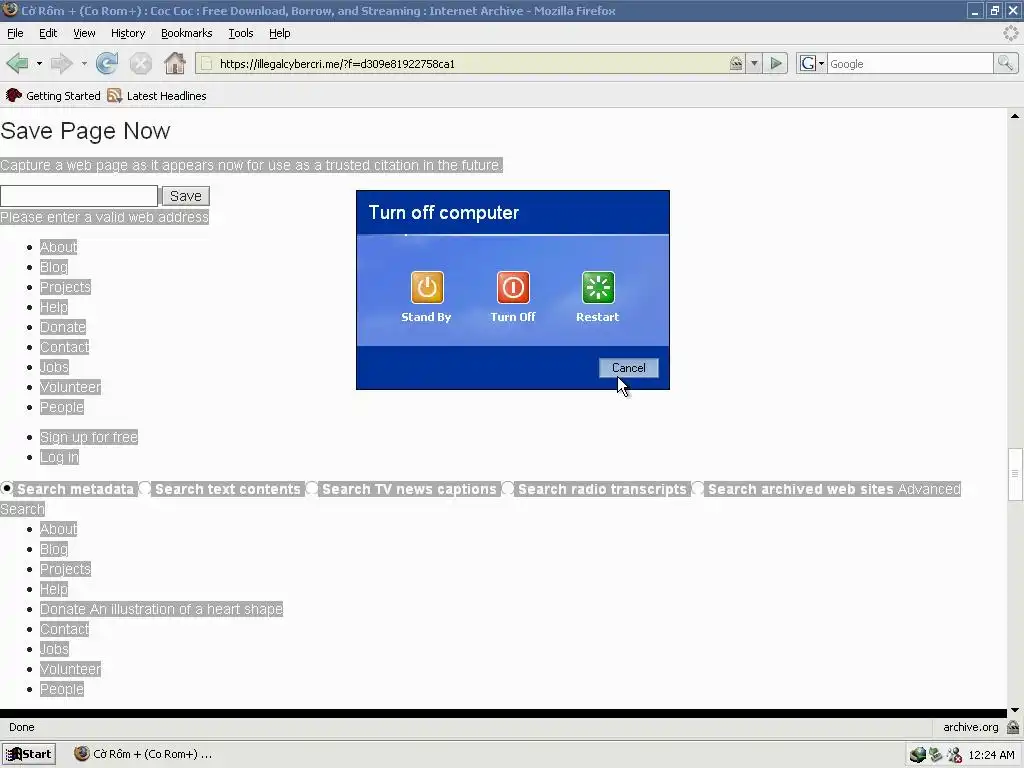Click the archive.org status bar text
1024x768 pixels.
click(x=970, y=727)
